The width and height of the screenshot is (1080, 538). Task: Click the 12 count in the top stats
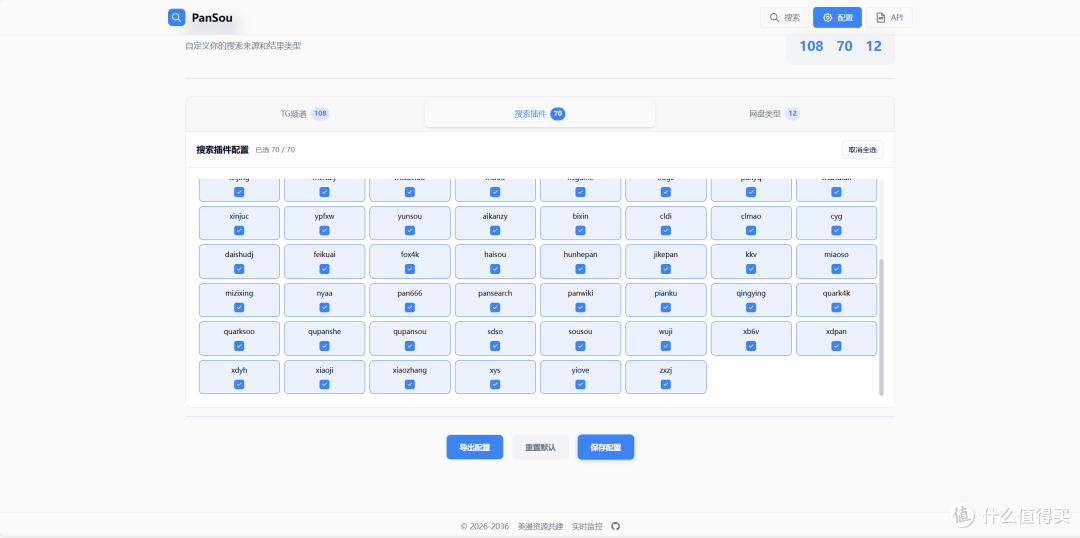pyautogui.click(x=873, y=46)
